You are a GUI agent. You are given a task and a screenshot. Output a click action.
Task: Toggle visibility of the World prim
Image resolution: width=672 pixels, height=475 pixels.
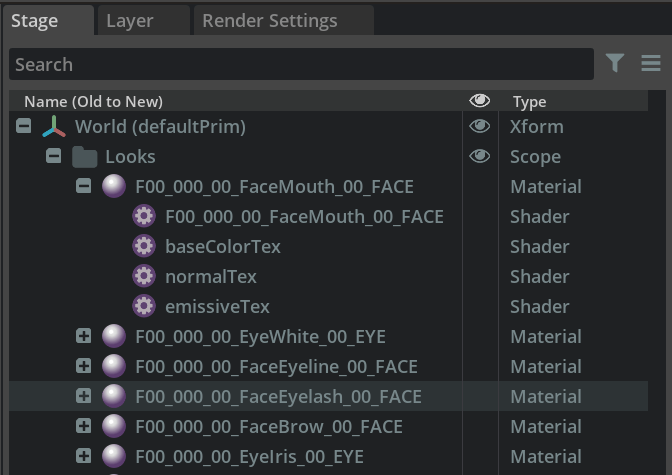click(480, 127)
